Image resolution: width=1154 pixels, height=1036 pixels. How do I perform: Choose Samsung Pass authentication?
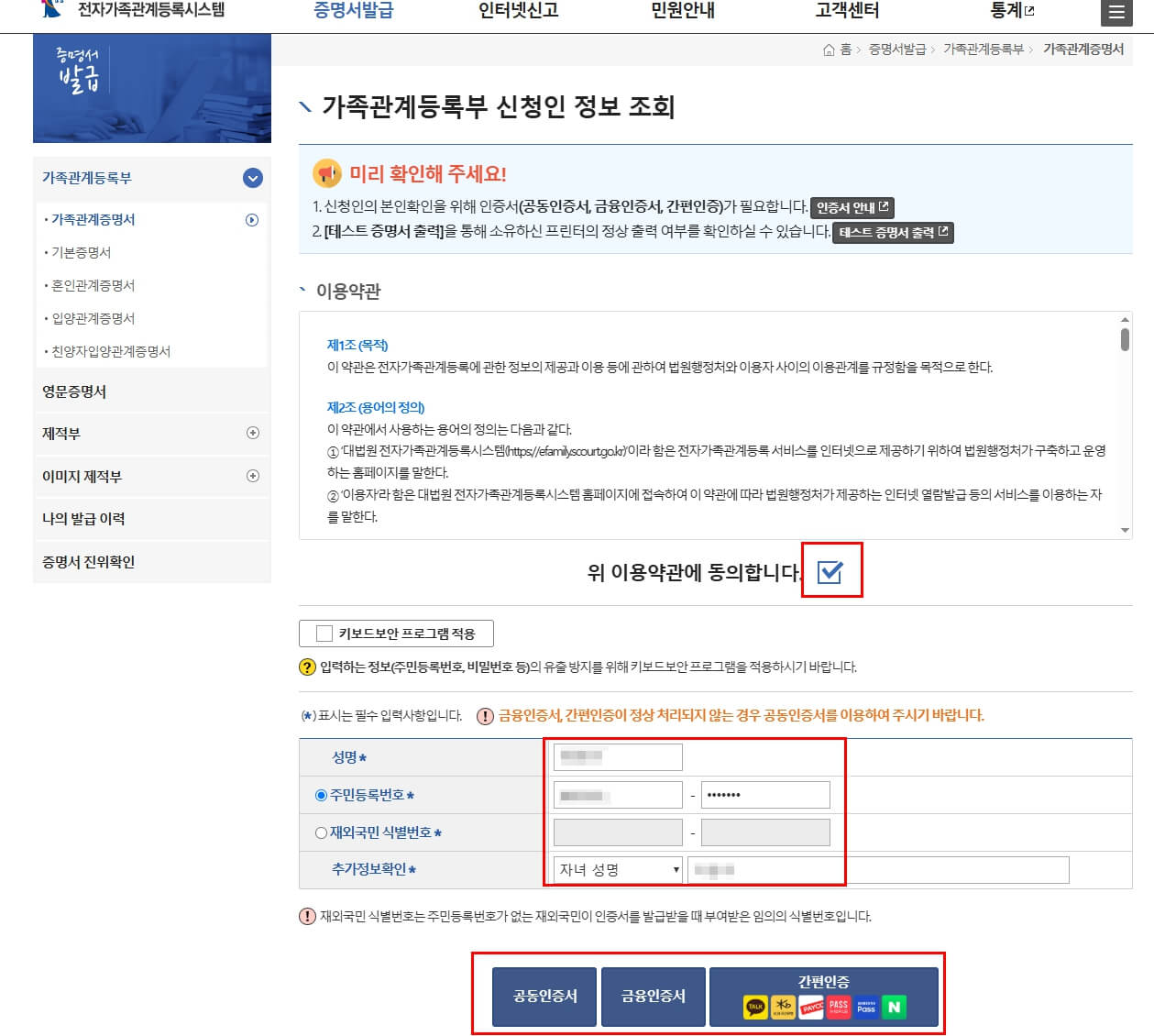point(865,1006)
